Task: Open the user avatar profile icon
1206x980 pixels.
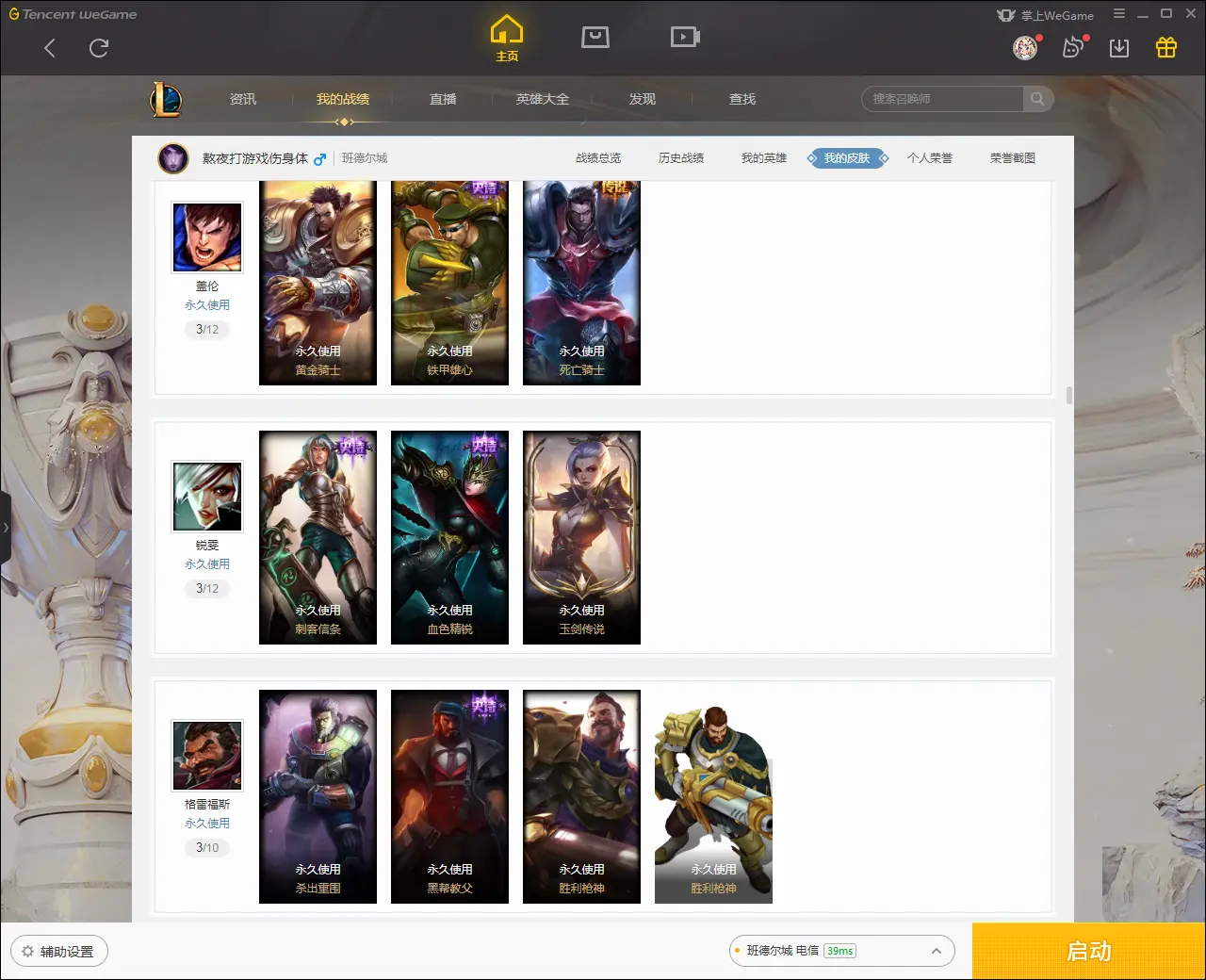Action: tap(1025, 47)
